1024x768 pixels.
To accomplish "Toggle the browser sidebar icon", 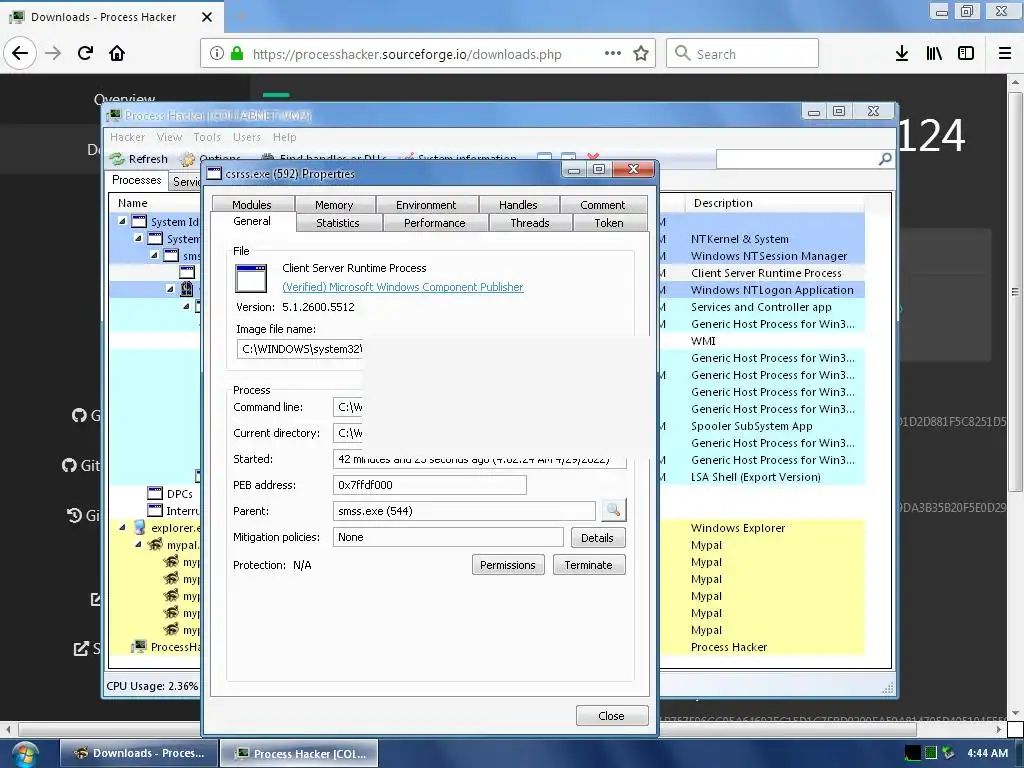I will [x=966, y=54].
